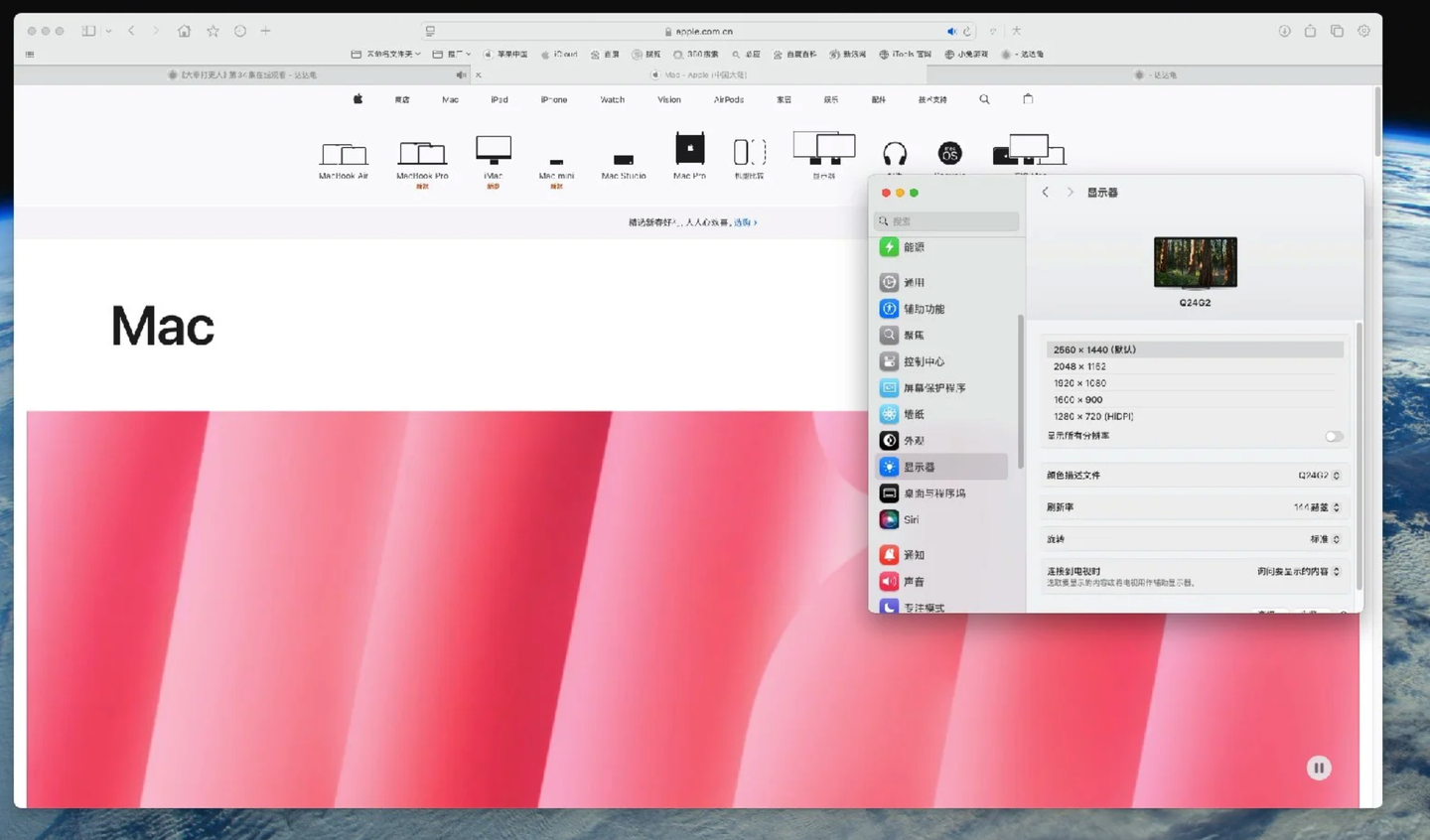Image resolution: width=1430 pixels, height=840 pixels.
Task: Mute the audio in the first Safari tab
Action: pyautogui.click(x=460, y=74)
